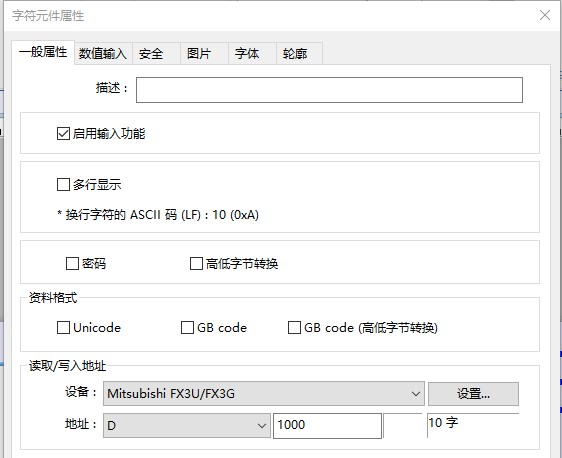
Task: Switch to the 数值输入 tab
Action: pyautogui.click(x=103, y=54)
